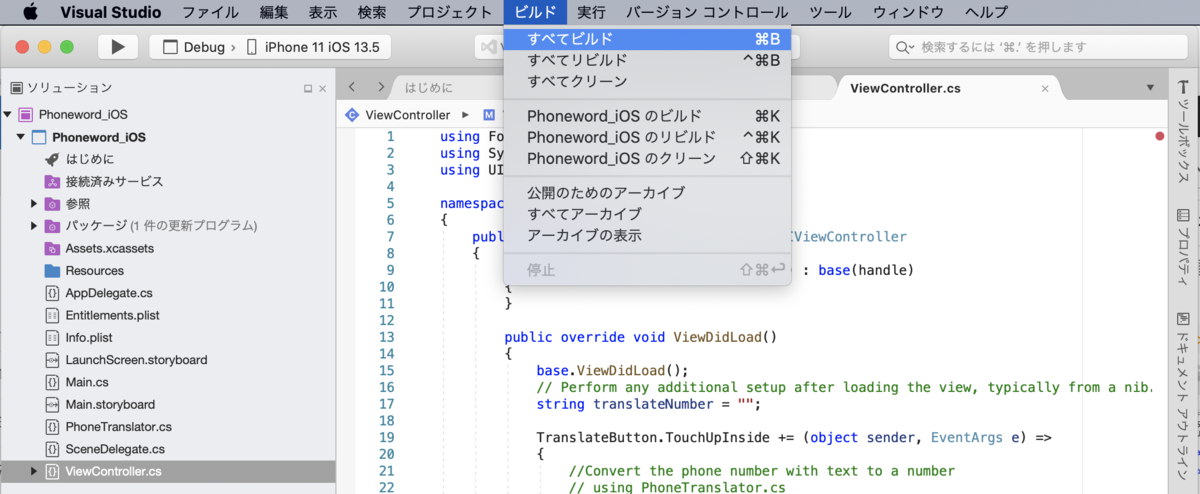This screenshot has height=494, width=1200.
Task: Click the Resources blue folder icon
Action: click(x=52, y=270)
